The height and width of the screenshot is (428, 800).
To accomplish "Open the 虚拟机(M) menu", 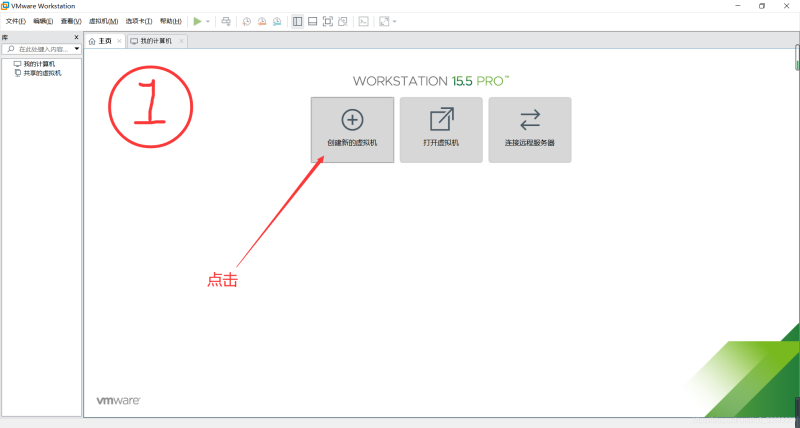I will [104, 21].
